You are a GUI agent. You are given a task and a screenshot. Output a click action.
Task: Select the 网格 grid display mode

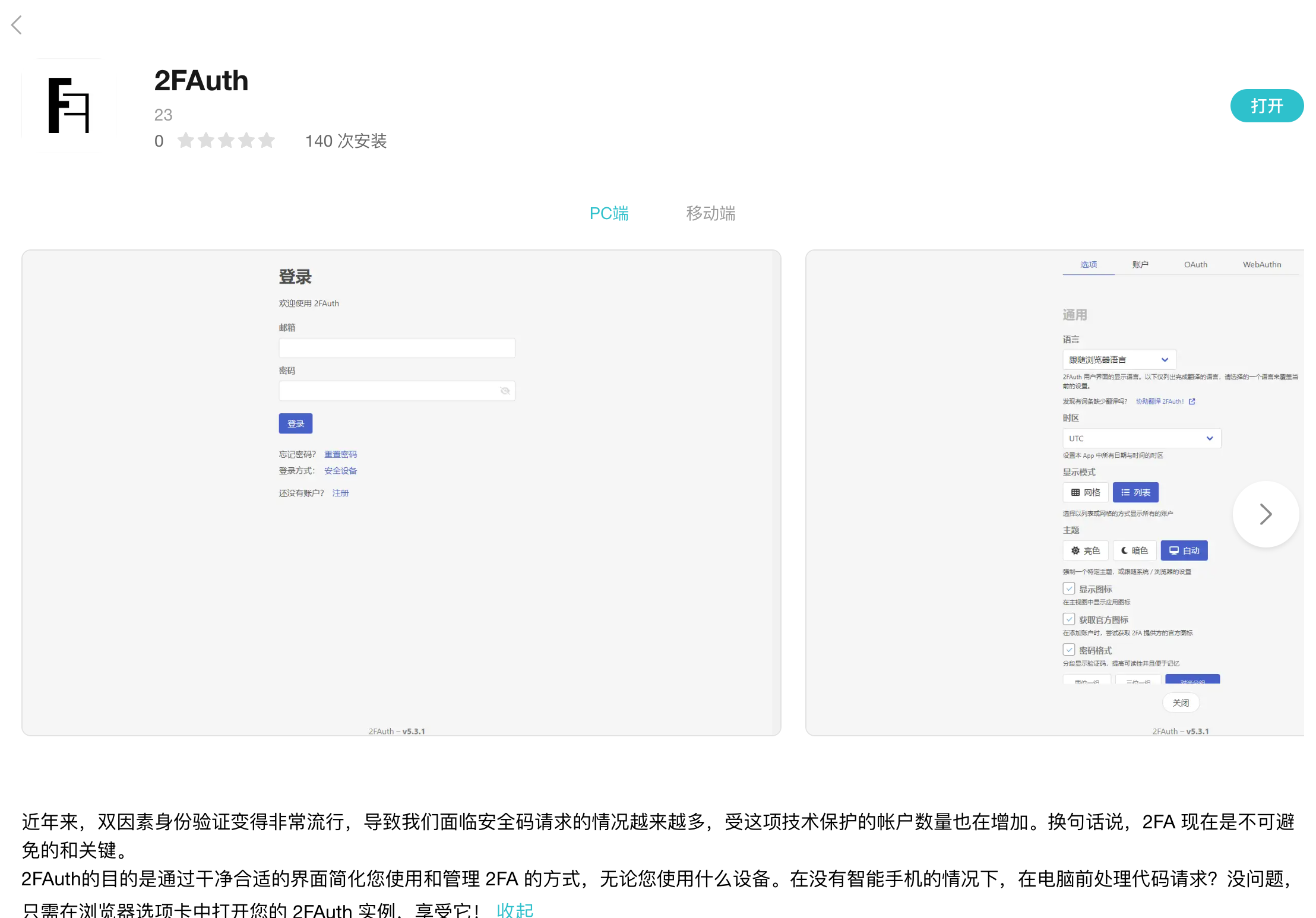click(x=1086, y=492)
